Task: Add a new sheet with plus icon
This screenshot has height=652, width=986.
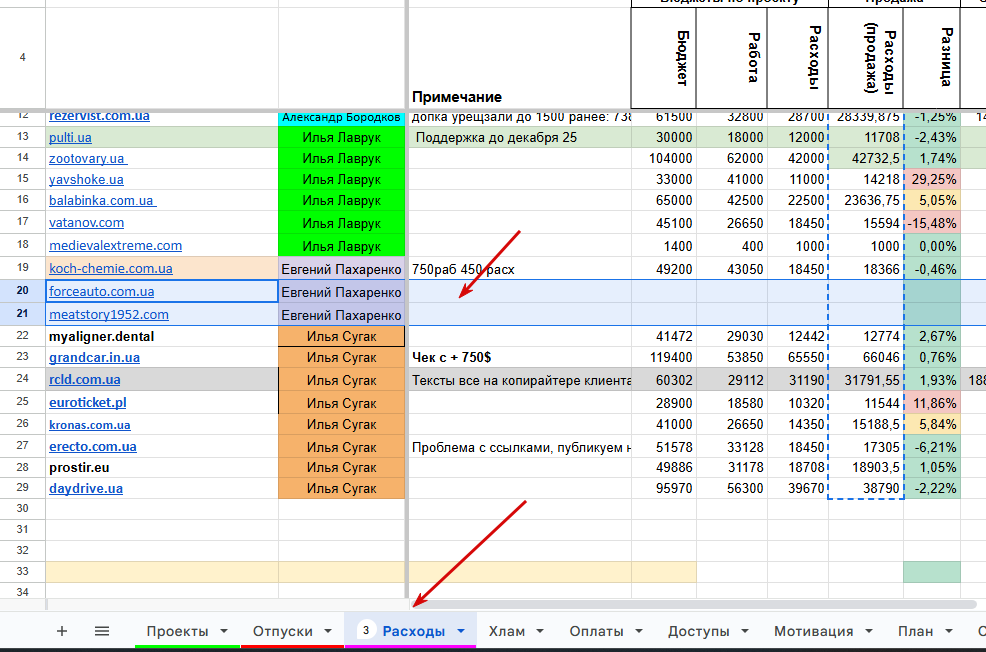Action: coord(62,631)
